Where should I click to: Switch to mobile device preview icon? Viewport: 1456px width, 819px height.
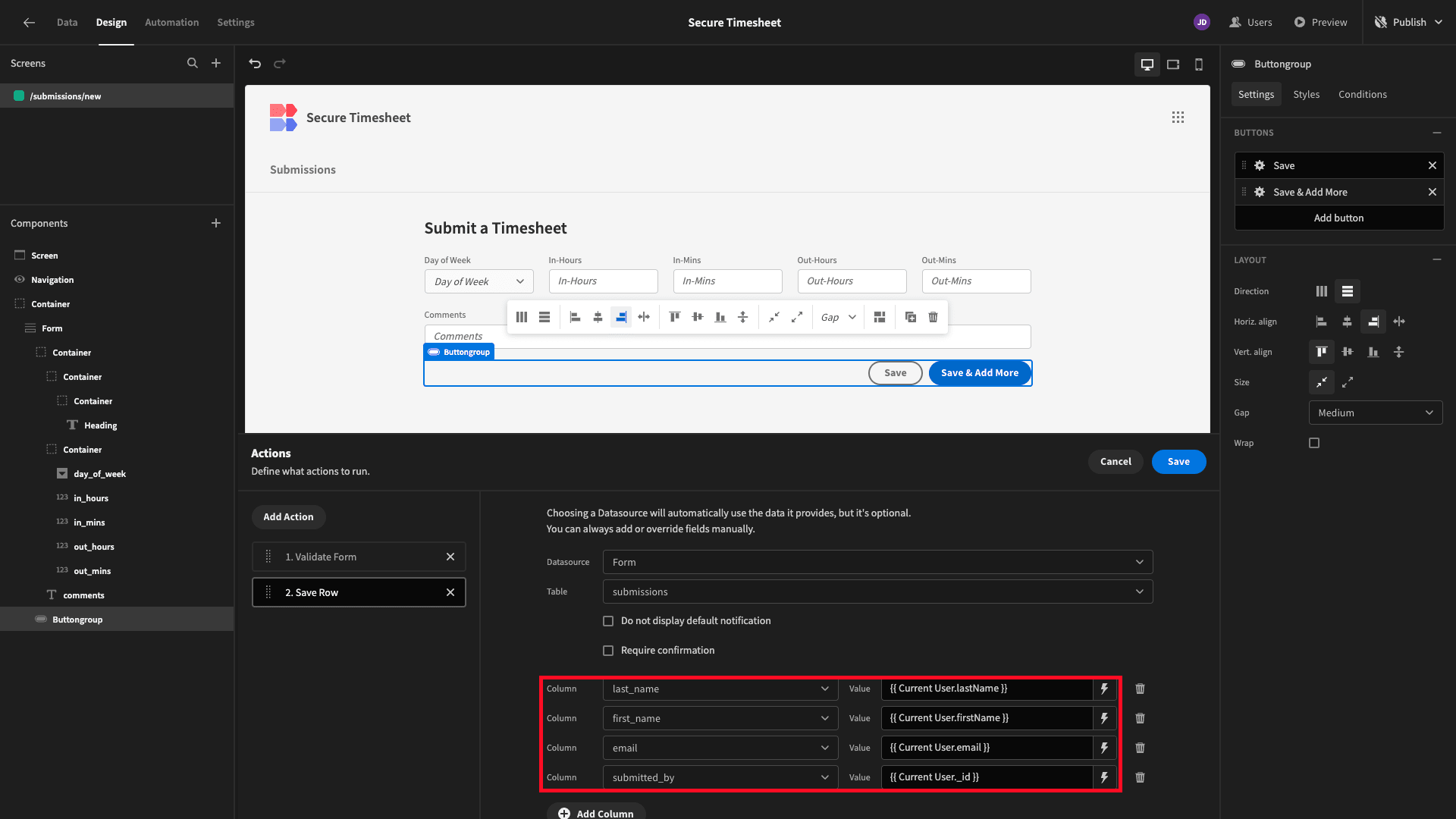point(1199,64)
